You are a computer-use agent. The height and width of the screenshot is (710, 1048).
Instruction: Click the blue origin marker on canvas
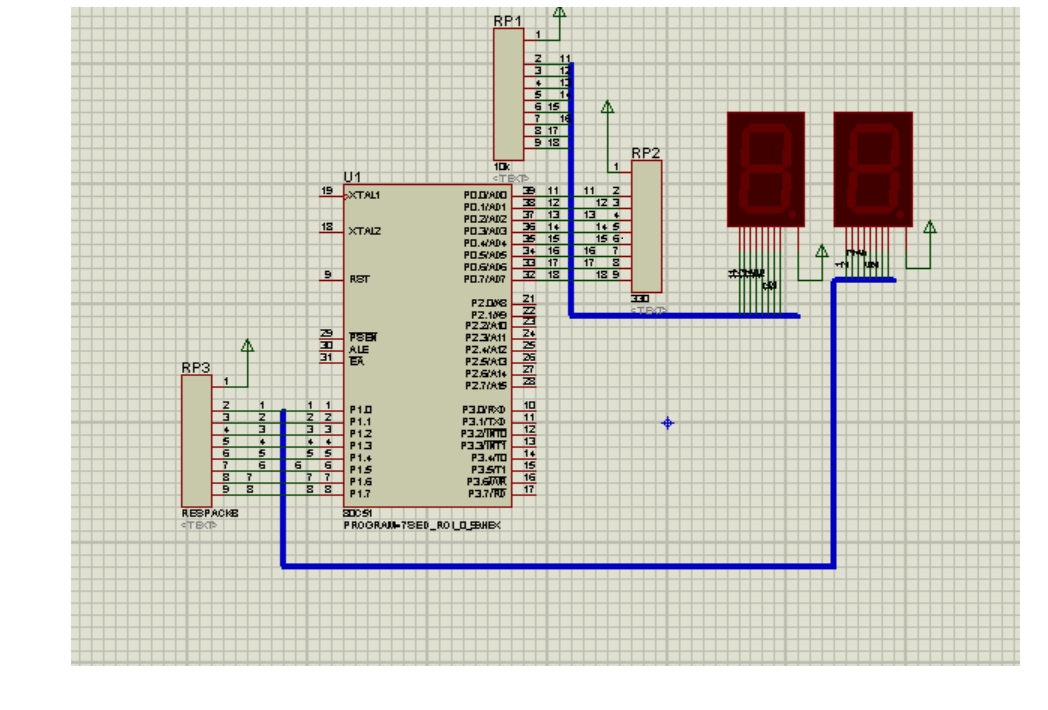668,423
